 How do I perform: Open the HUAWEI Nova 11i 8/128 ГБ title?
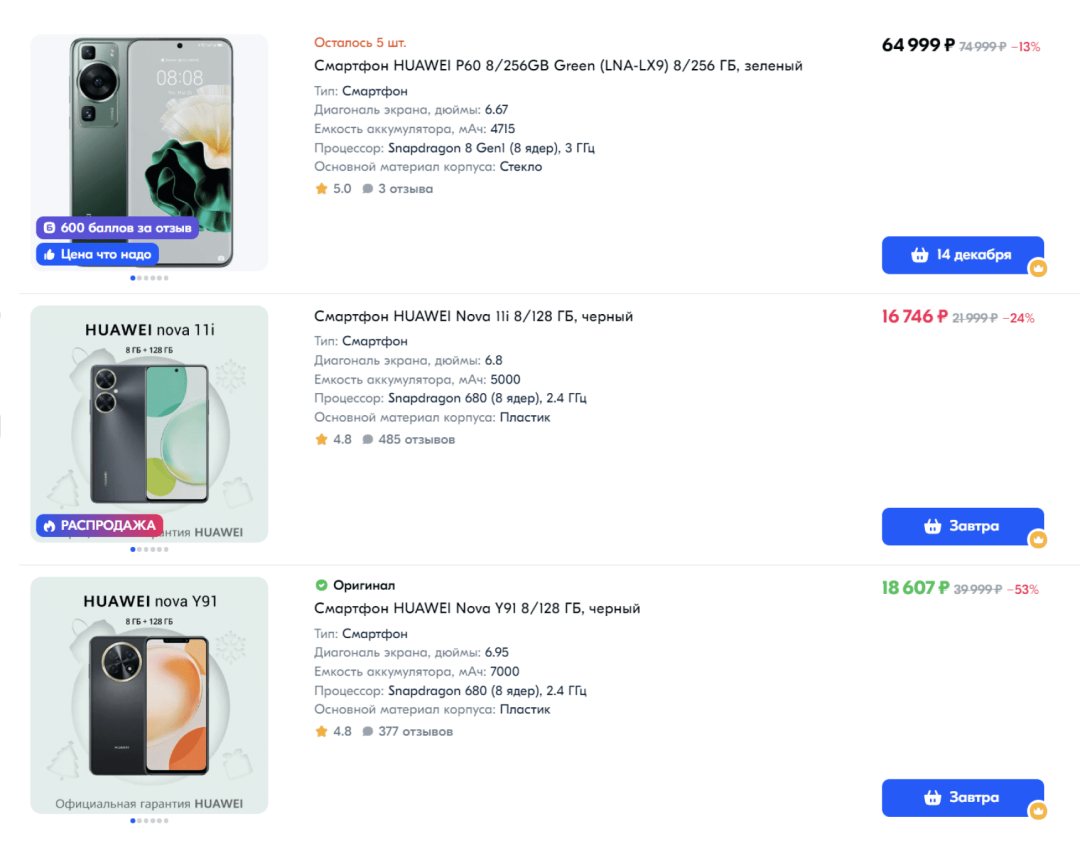pos(473,317)
